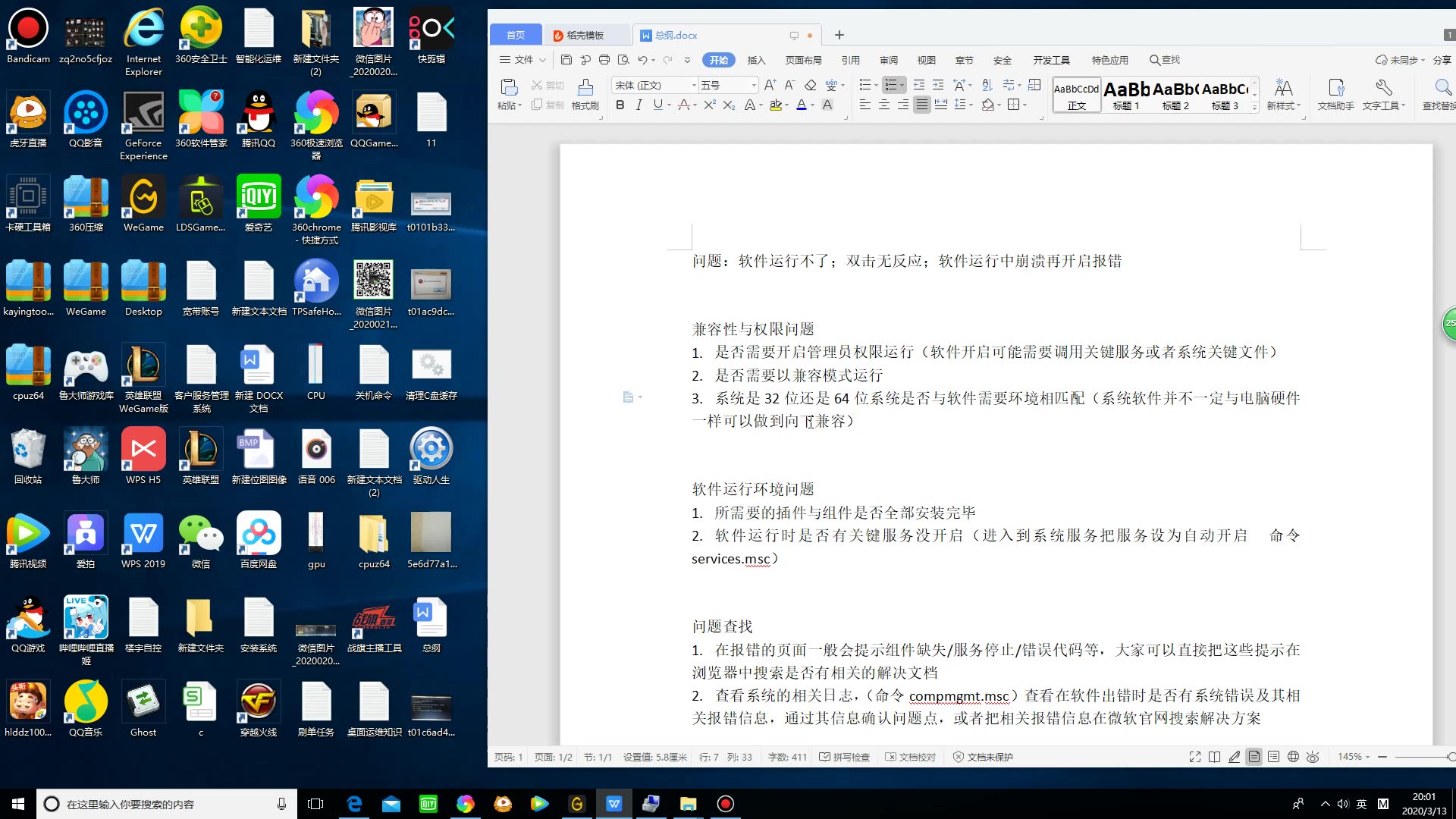Open the 插入 ribbon tab

coord(756,60)
